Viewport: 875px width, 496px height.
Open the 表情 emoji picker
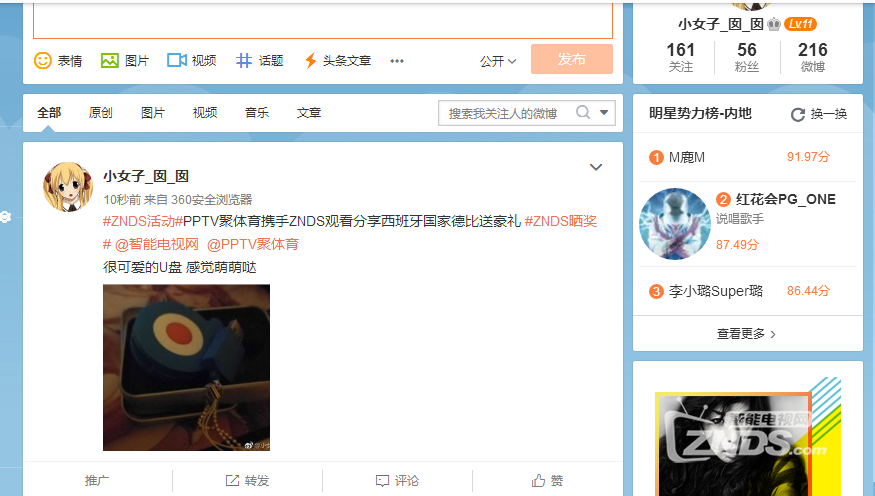[58, 60]
